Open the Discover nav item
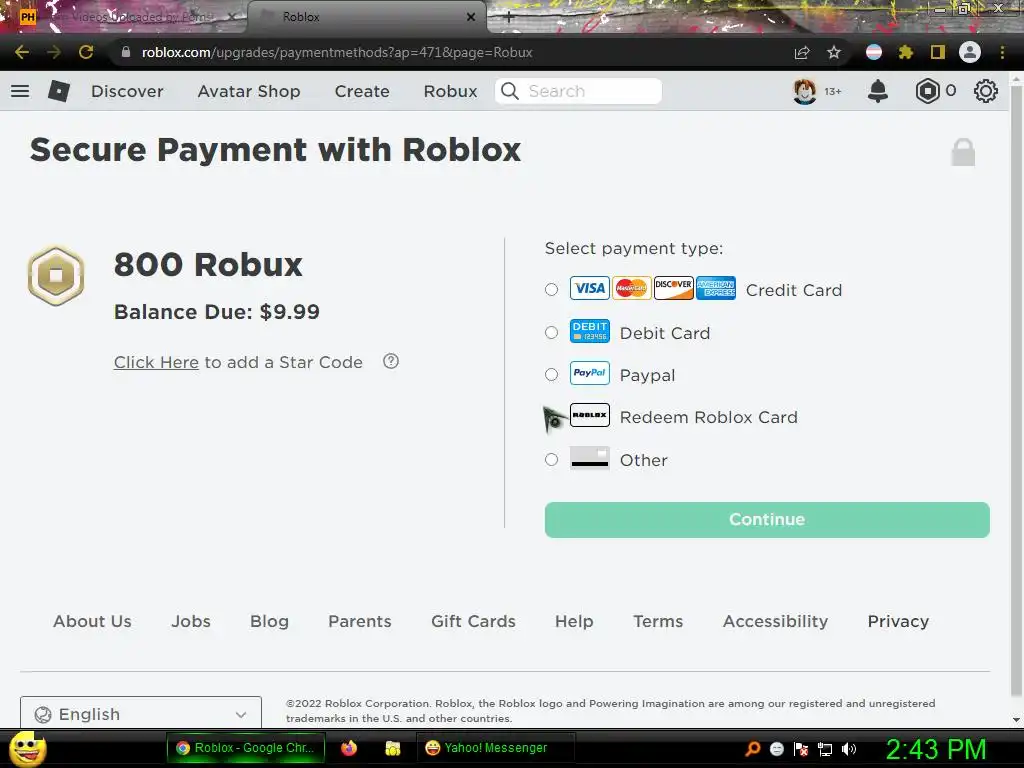Image resolution: width=1024 pixels, height=768 pixels. (x=127, y=91)
